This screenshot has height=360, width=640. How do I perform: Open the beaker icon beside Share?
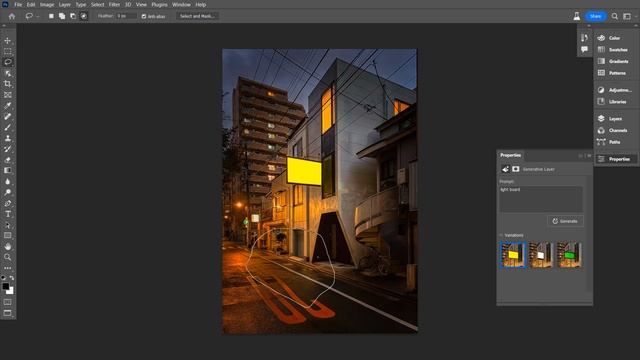pos(576,16)
